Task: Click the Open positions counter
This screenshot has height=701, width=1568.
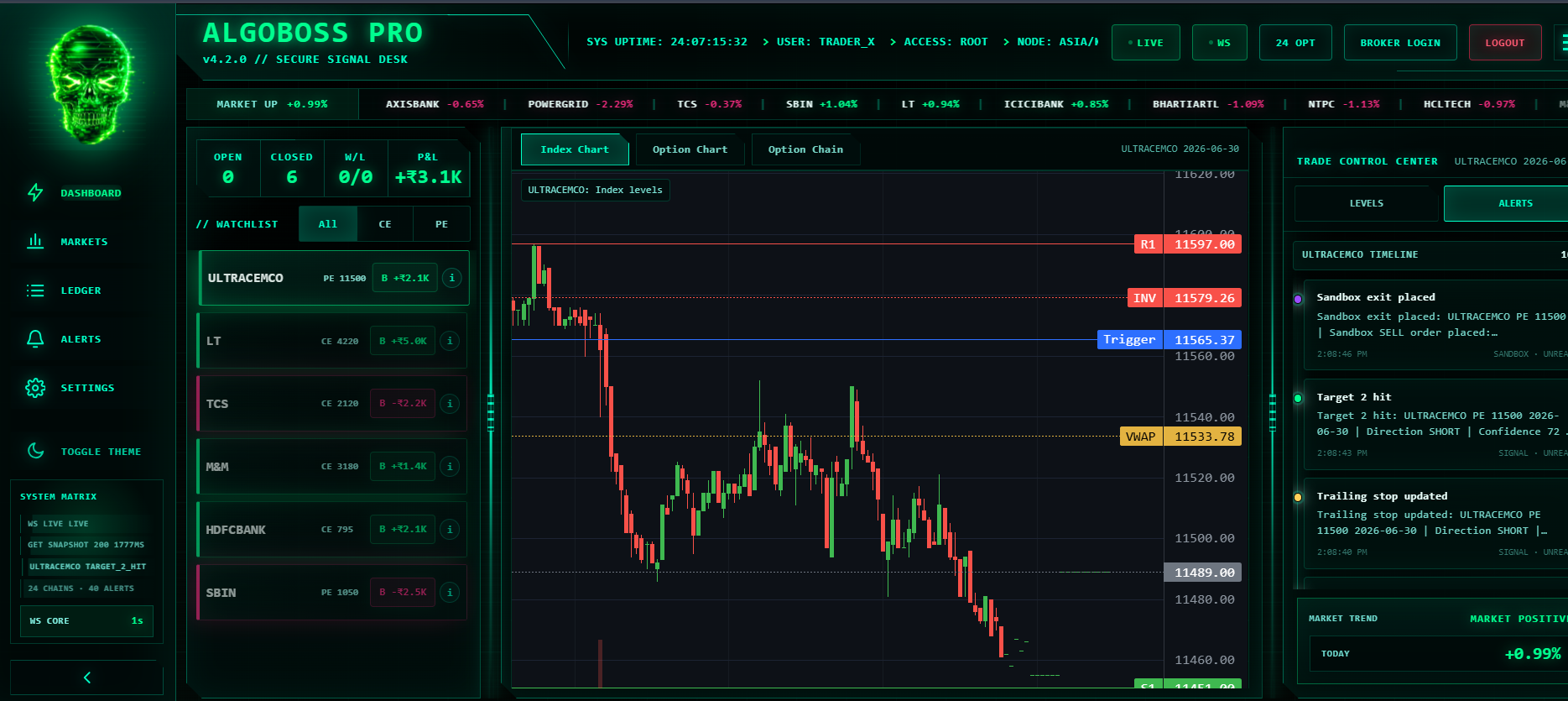Action: point(228,168)
